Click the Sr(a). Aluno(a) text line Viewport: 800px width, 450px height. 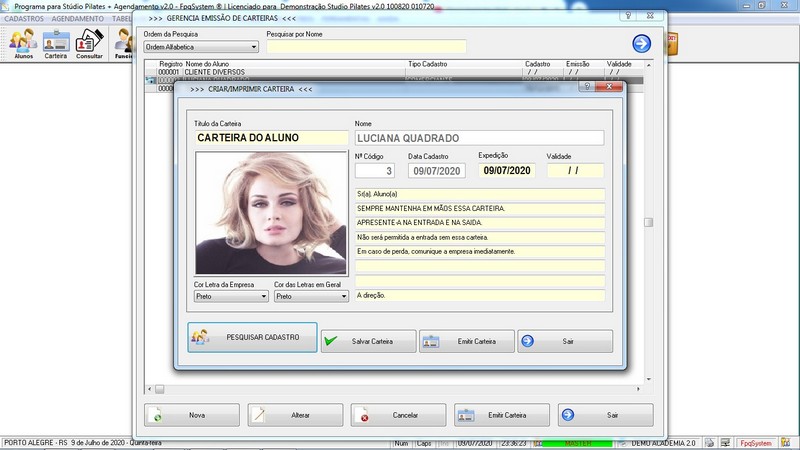click(480, 194)
